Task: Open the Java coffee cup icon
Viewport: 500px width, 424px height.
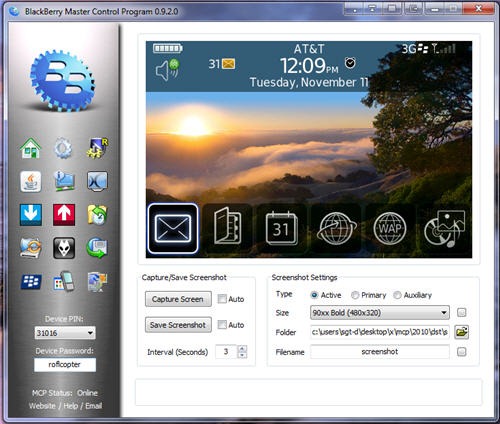Action: 31,182
